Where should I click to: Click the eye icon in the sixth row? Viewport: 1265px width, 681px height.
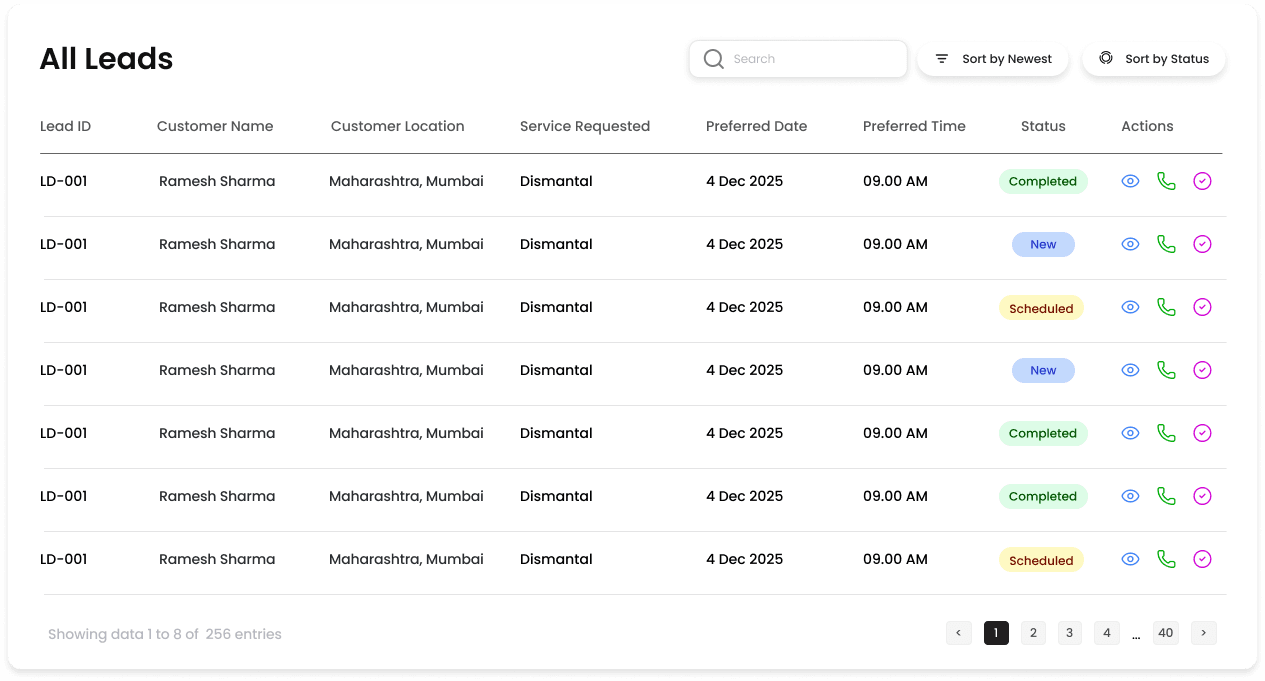click(x=1130, y=496)
